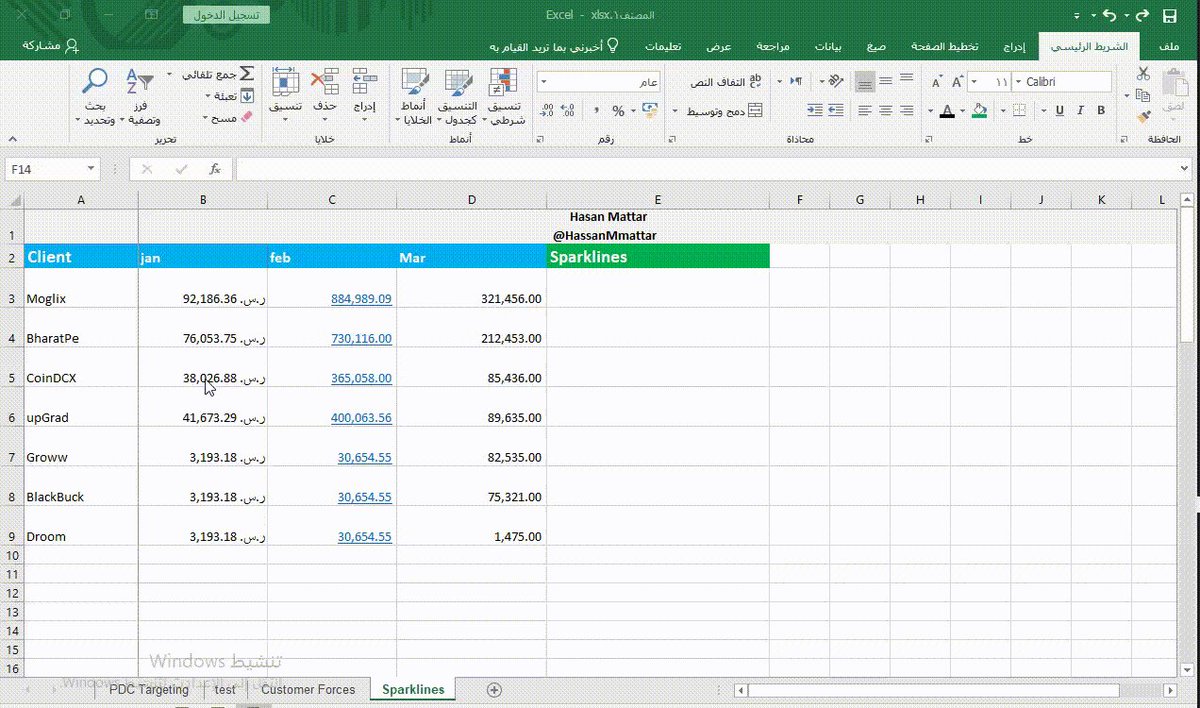This screenshot has width=1200, height=708.
Task: Expand the Fill (تعبئة) dropdown
Action: [207, 96]
